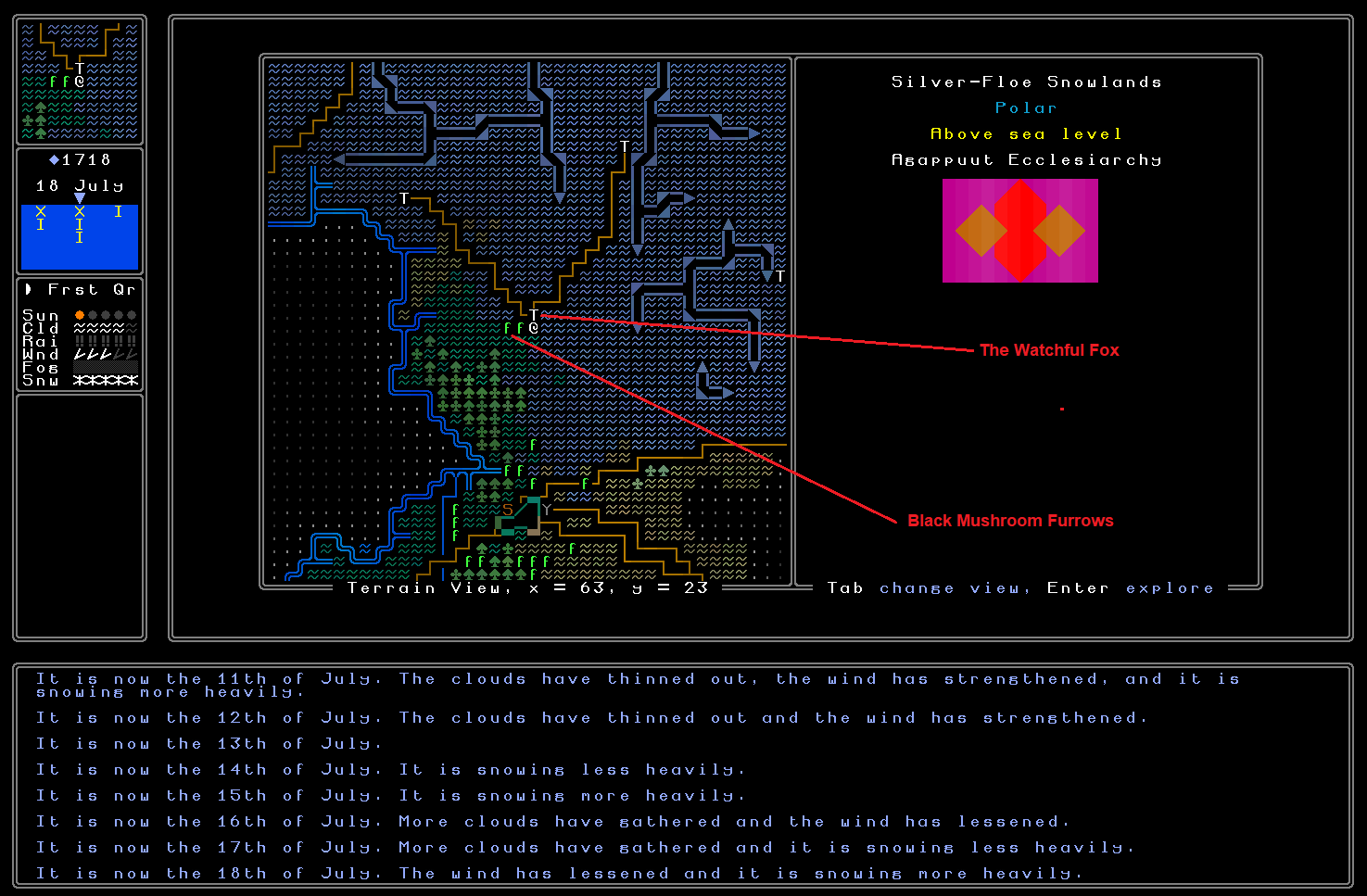The image size is (1367, 896).
Task: Click the blue calendar panel under the date
Action: (80, 237)
